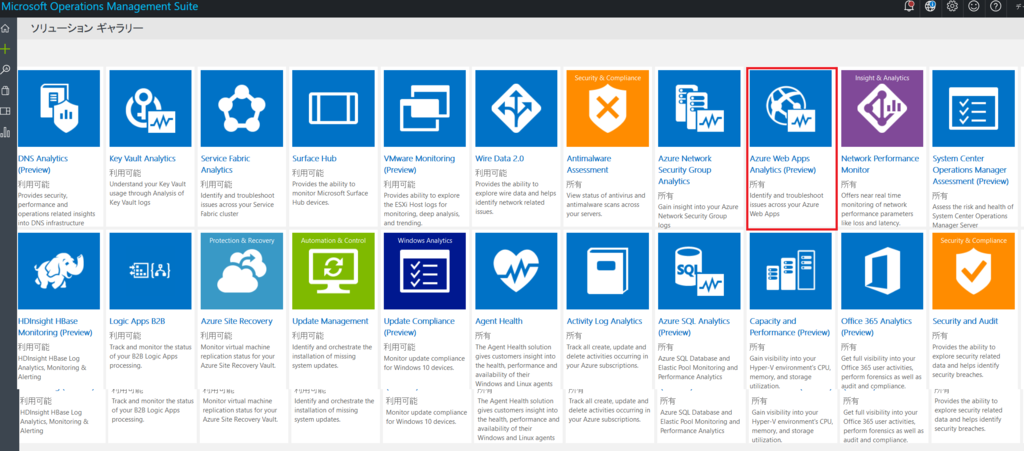Click the green plus icon in sidebar
This screenshot has width=1024, height=451.
[x=5, y=49]
